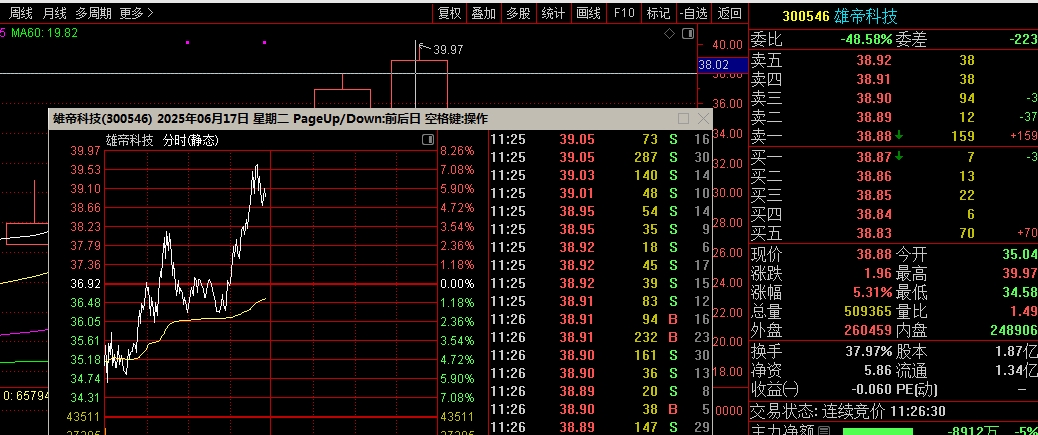Screen dimensions: 1038x435
Task: Click the 标记 mark button
Action: click(x=658, y=13)
